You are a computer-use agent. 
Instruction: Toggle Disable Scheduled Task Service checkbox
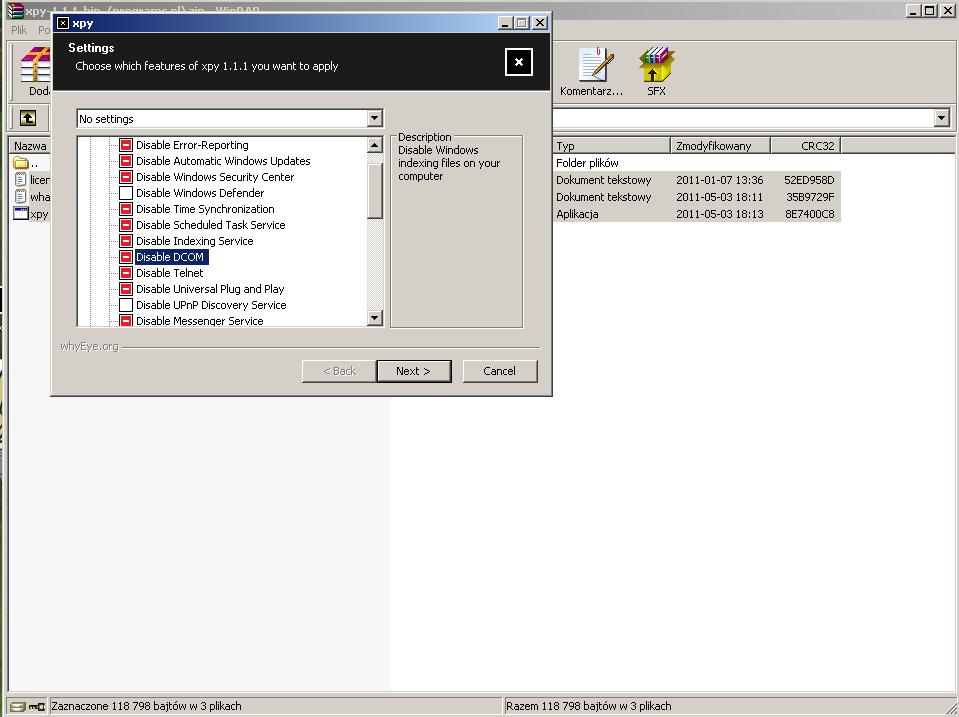point(125,225)
